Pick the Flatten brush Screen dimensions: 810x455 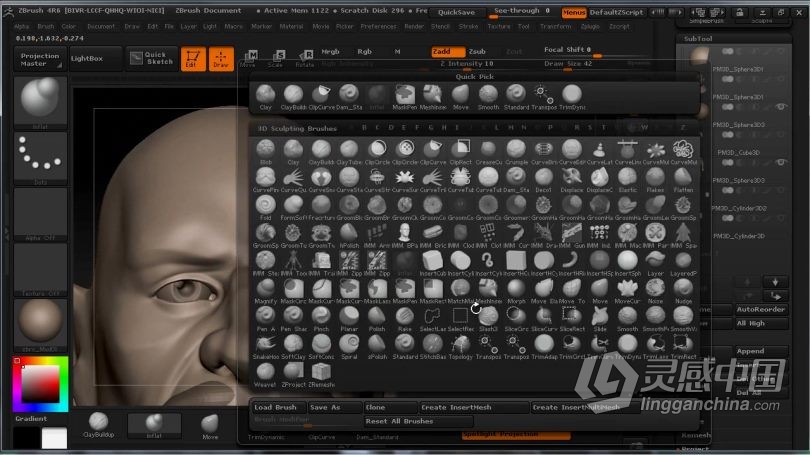pyautogui.click(x=683, y=180)
